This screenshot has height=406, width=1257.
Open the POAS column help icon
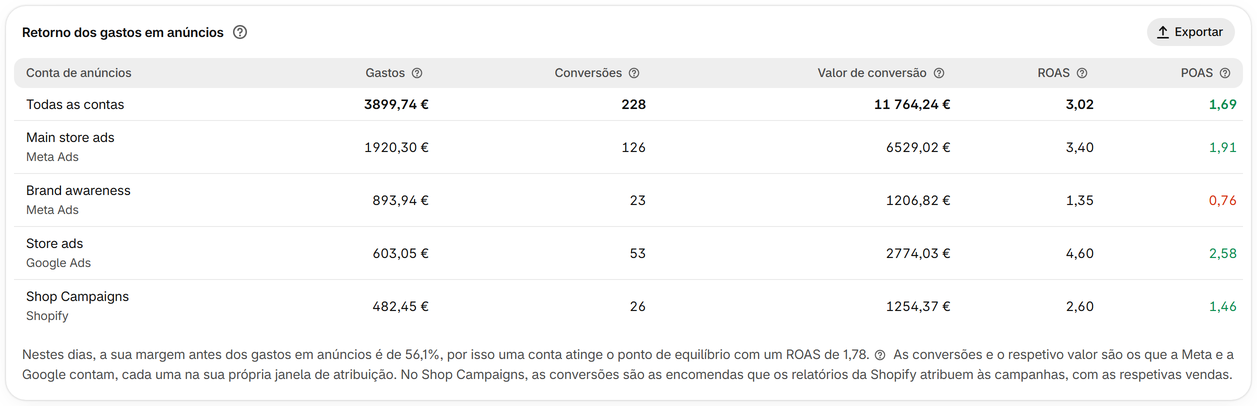[1225, 73]
